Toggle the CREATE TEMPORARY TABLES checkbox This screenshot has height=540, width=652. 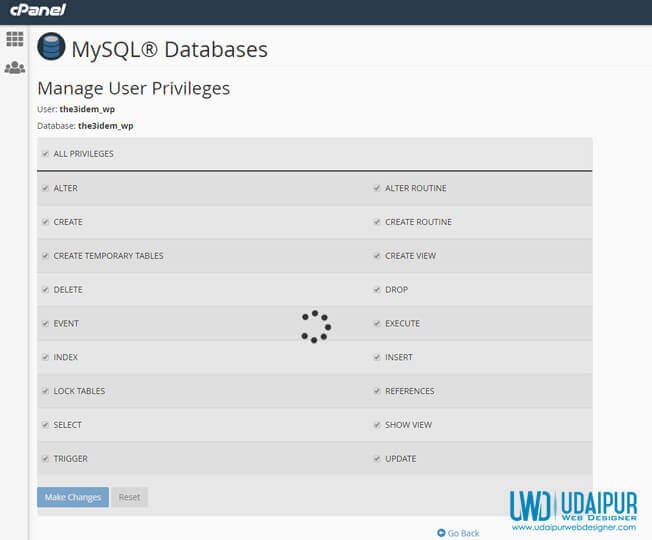[45, 256]
